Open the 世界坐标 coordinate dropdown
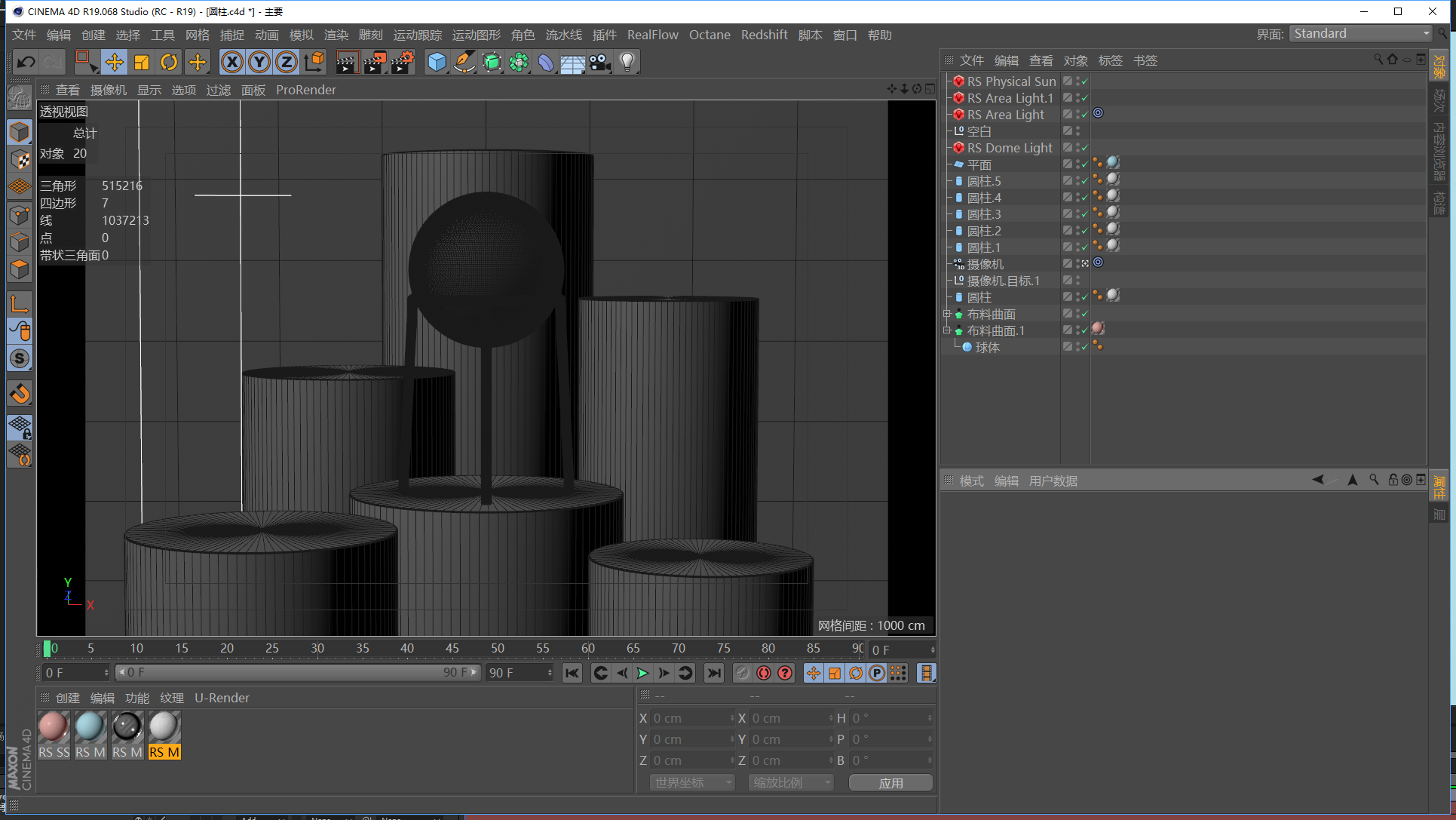The height and width of the screenshot is (820, 1456). coord(692,783)
